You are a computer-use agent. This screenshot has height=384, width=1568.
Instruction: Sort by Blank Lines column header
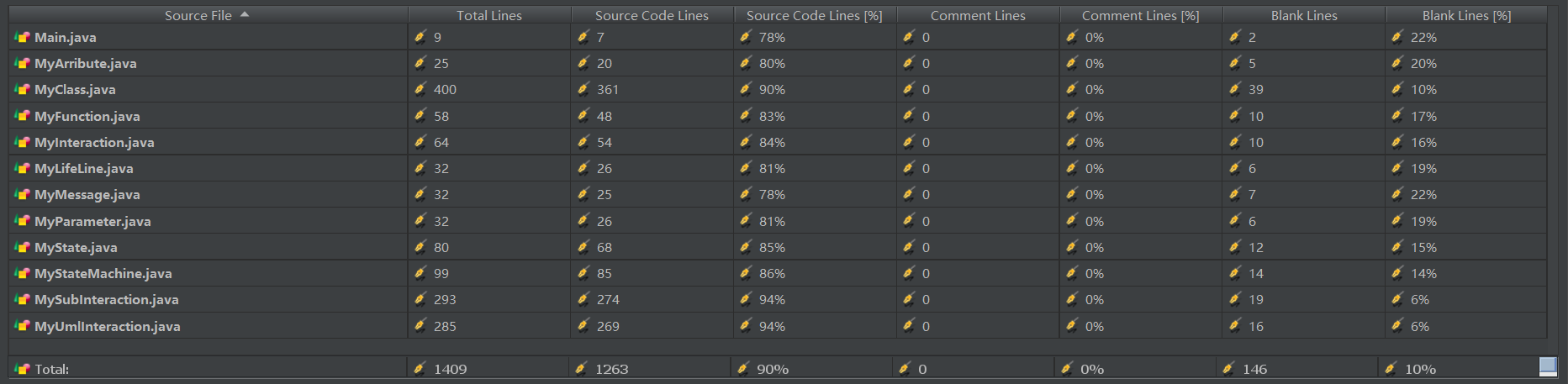1303,15
